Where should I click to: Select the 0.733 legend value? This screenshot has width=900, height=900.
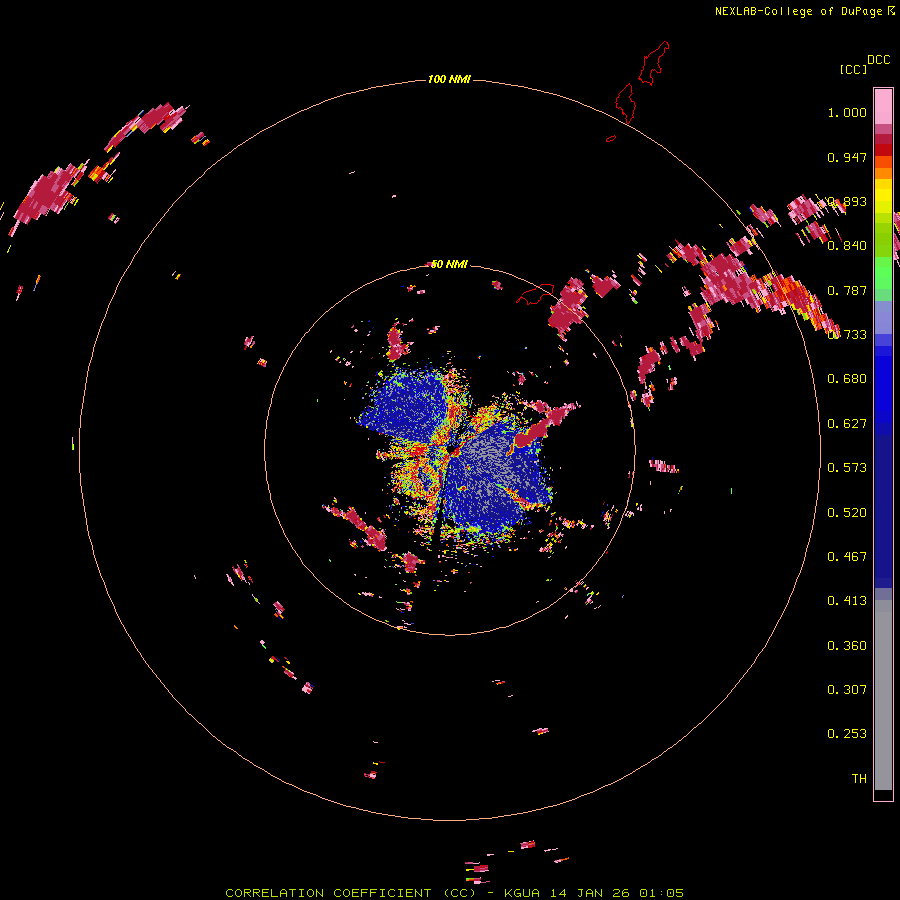[x=847, y=335]
